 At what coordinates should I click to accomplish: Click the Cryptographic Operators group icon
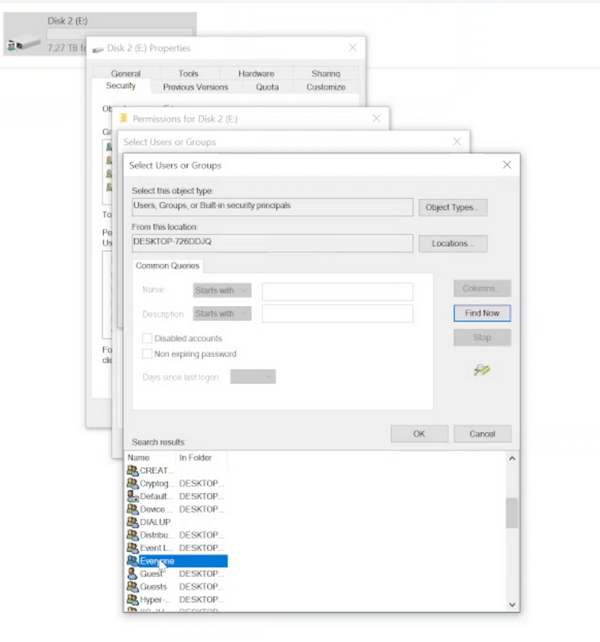[x=132, y=483]
